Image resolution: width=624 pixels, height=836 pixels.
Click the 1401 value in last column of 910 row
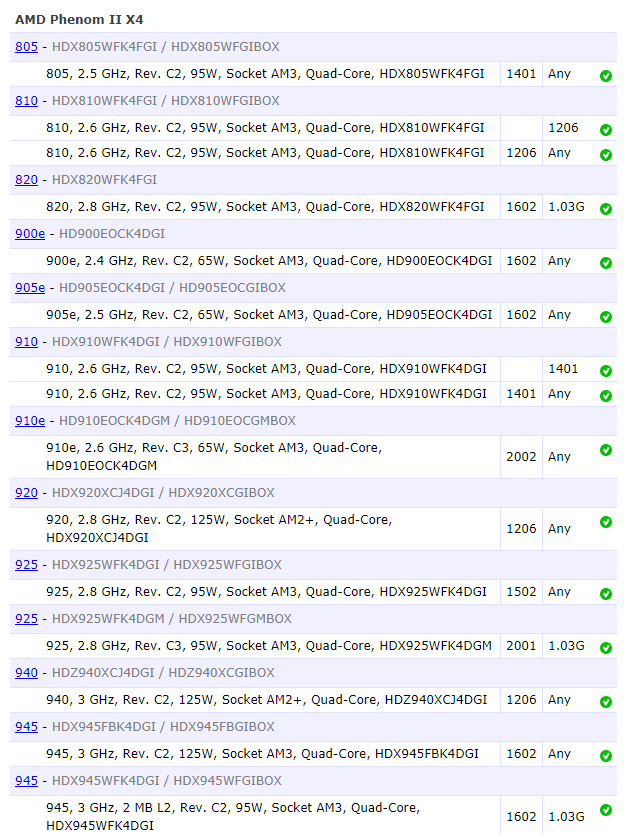(x=563, y=368)
